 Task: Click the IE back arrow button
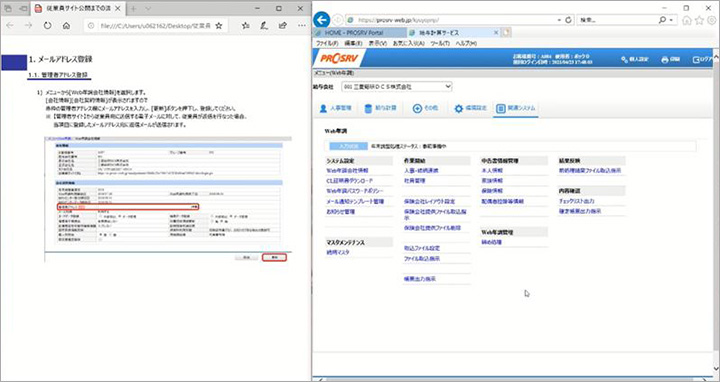322,20
